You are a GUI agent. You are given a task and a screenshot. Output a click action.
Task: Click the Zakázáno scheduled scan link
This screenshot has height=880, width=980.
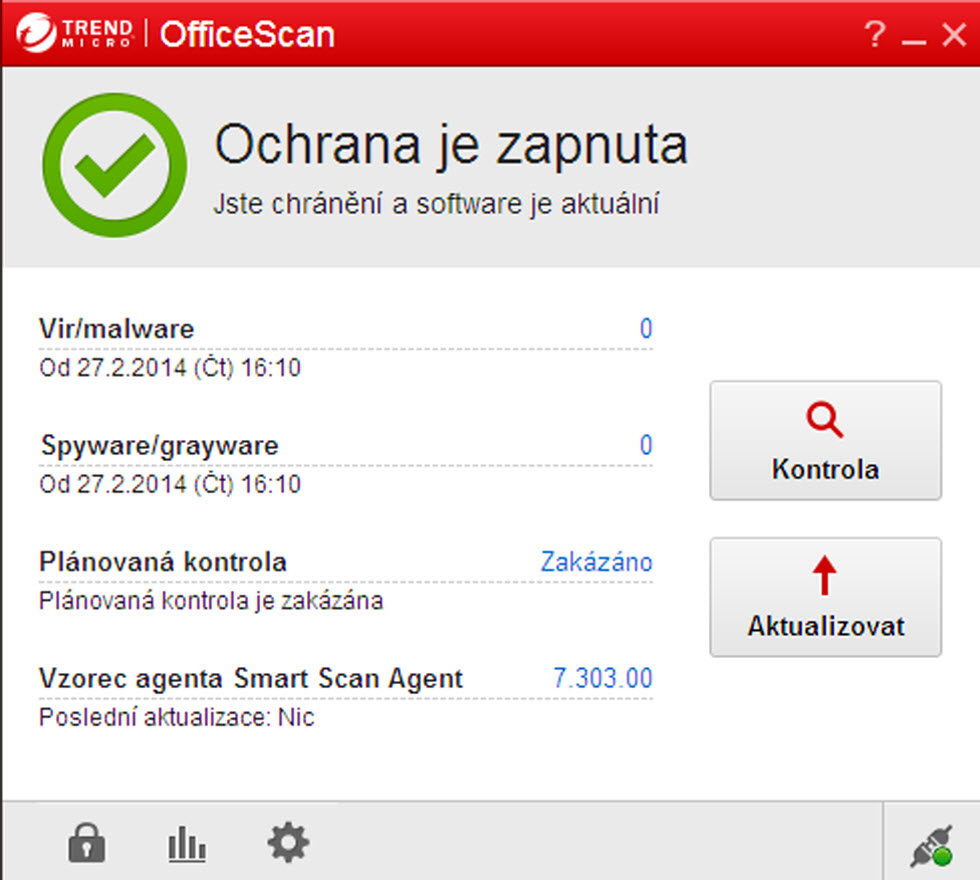[596, 562]
